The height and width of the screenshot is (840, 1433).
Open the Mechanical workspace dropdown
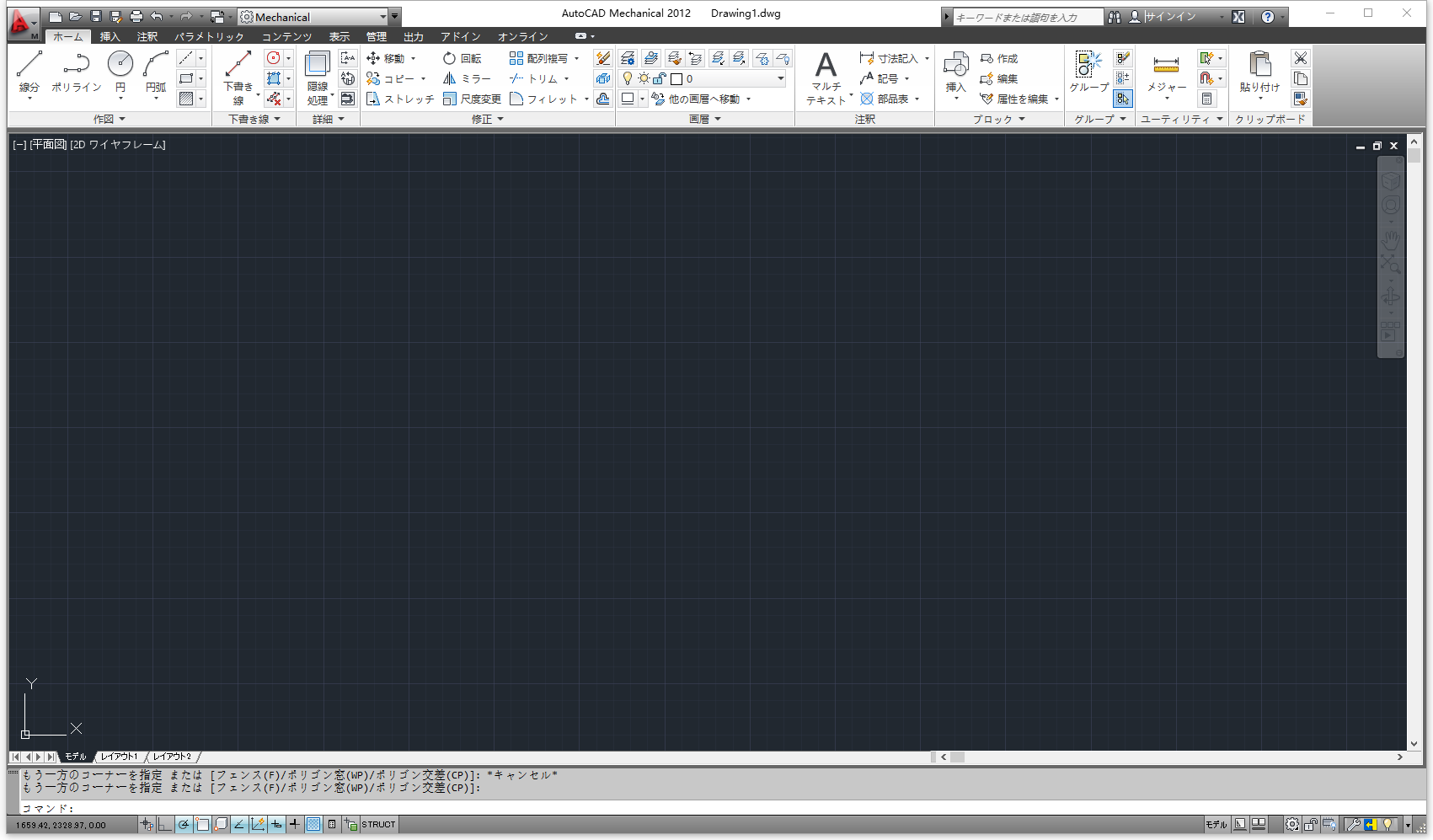click(x=313, y=17)
